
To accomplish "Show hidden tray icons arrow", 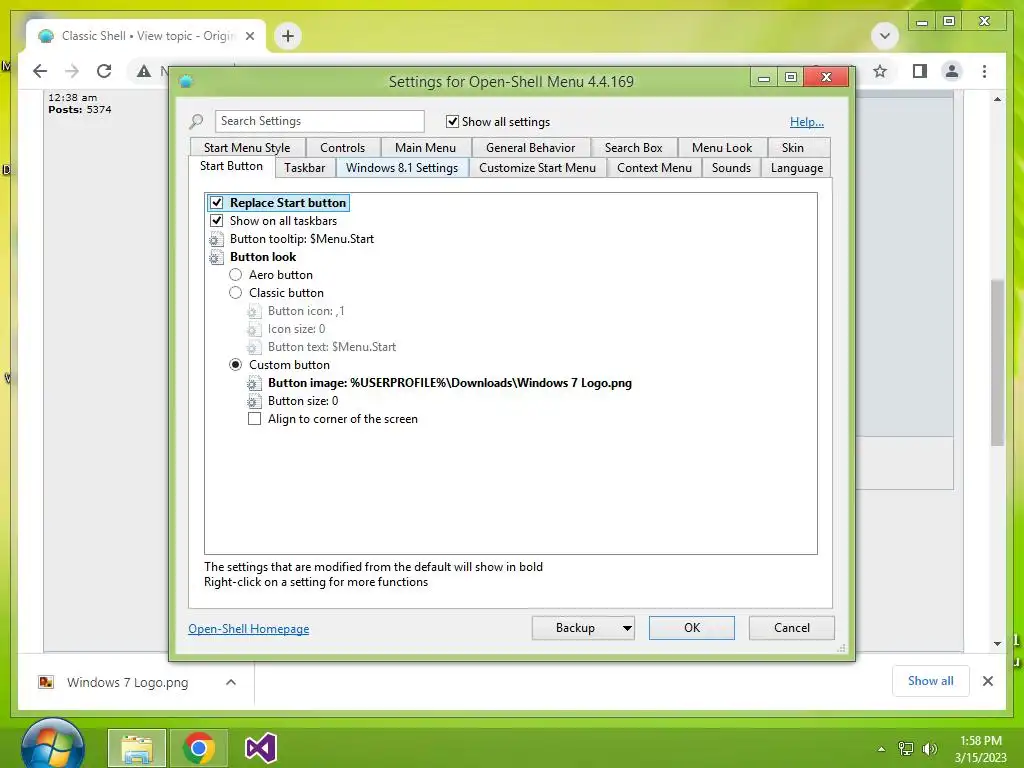I will tap(881, 749).
